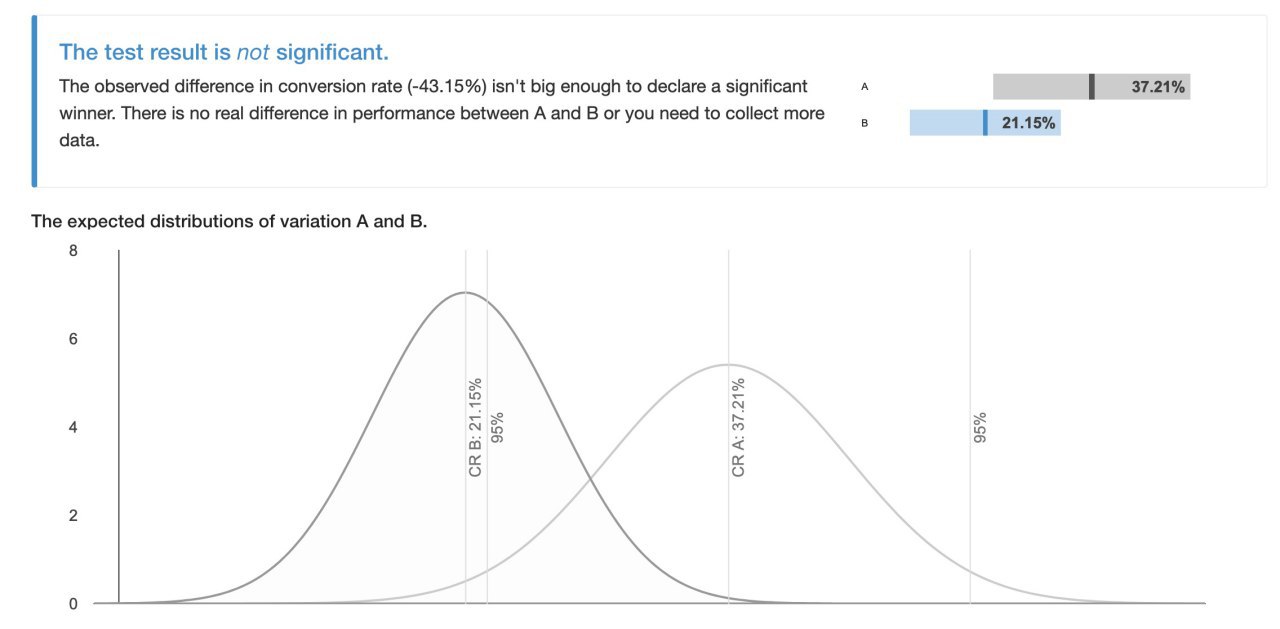Click the italic word "not" in the heading
Image resolution: width=1280 pixels, height=629 pixels.
coord(253,52)
